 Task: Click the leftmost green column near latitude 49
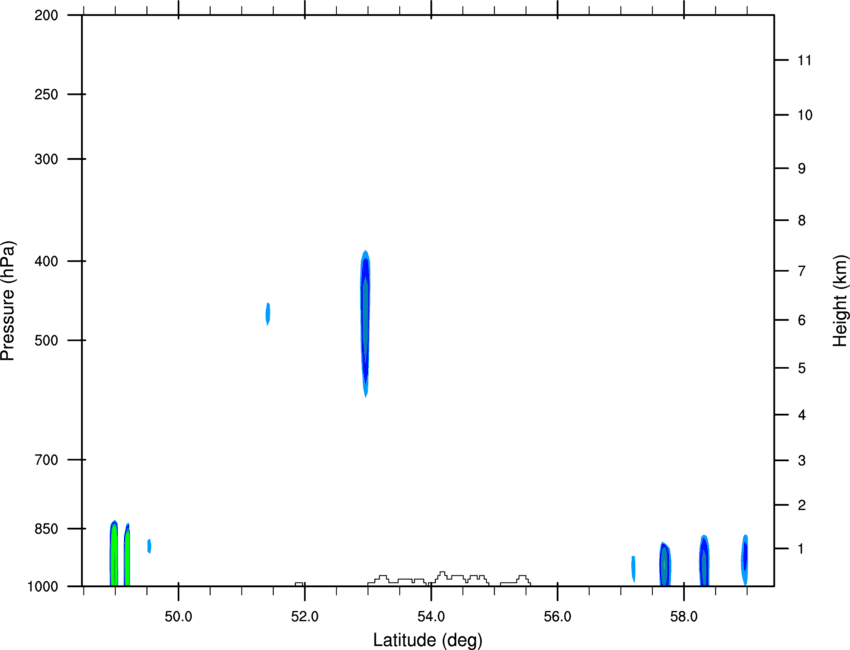coord(114,553)
